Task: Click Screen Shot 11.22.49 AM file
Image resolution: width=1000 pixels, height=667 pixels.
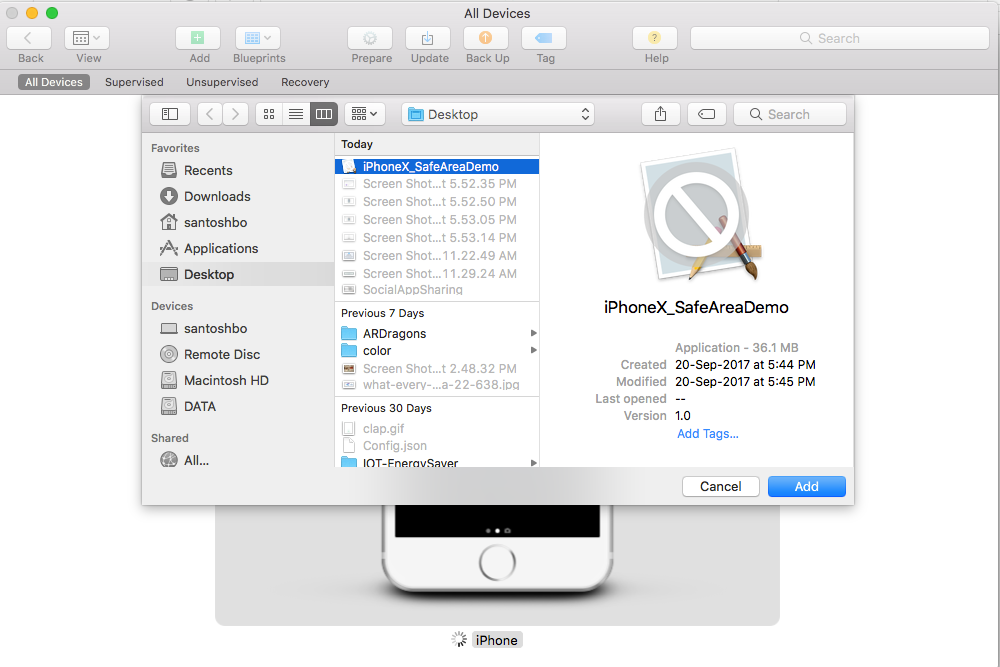Action: pyautogui.click(x=437, y=256)
